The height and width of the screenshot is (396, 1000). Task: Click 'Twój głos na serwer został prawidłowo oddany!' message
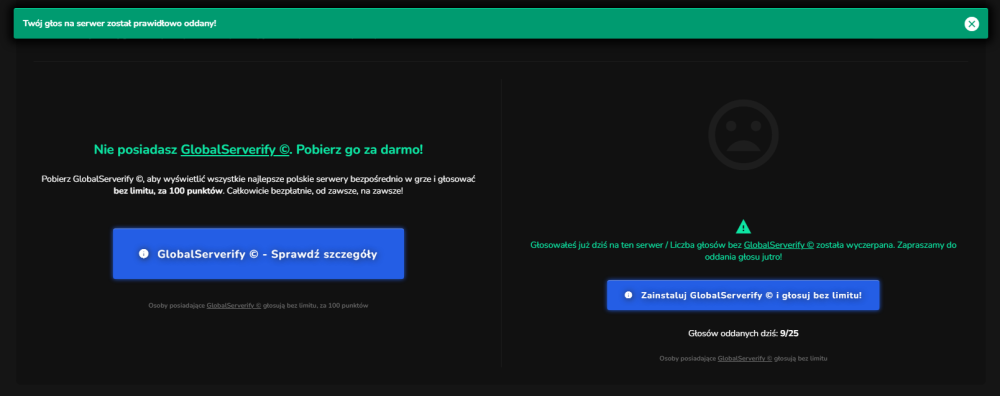pos(119,24)
